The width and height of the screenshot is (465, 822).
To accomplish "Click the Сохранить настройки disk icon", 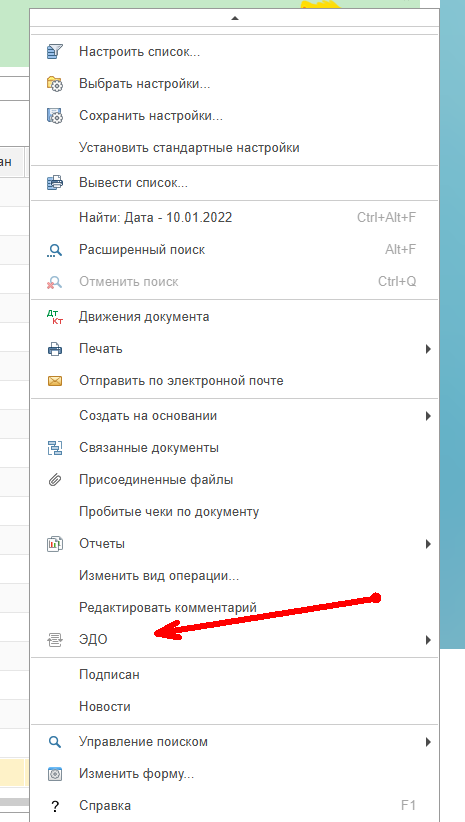I will pyautogui.click(x=55, y=115).
